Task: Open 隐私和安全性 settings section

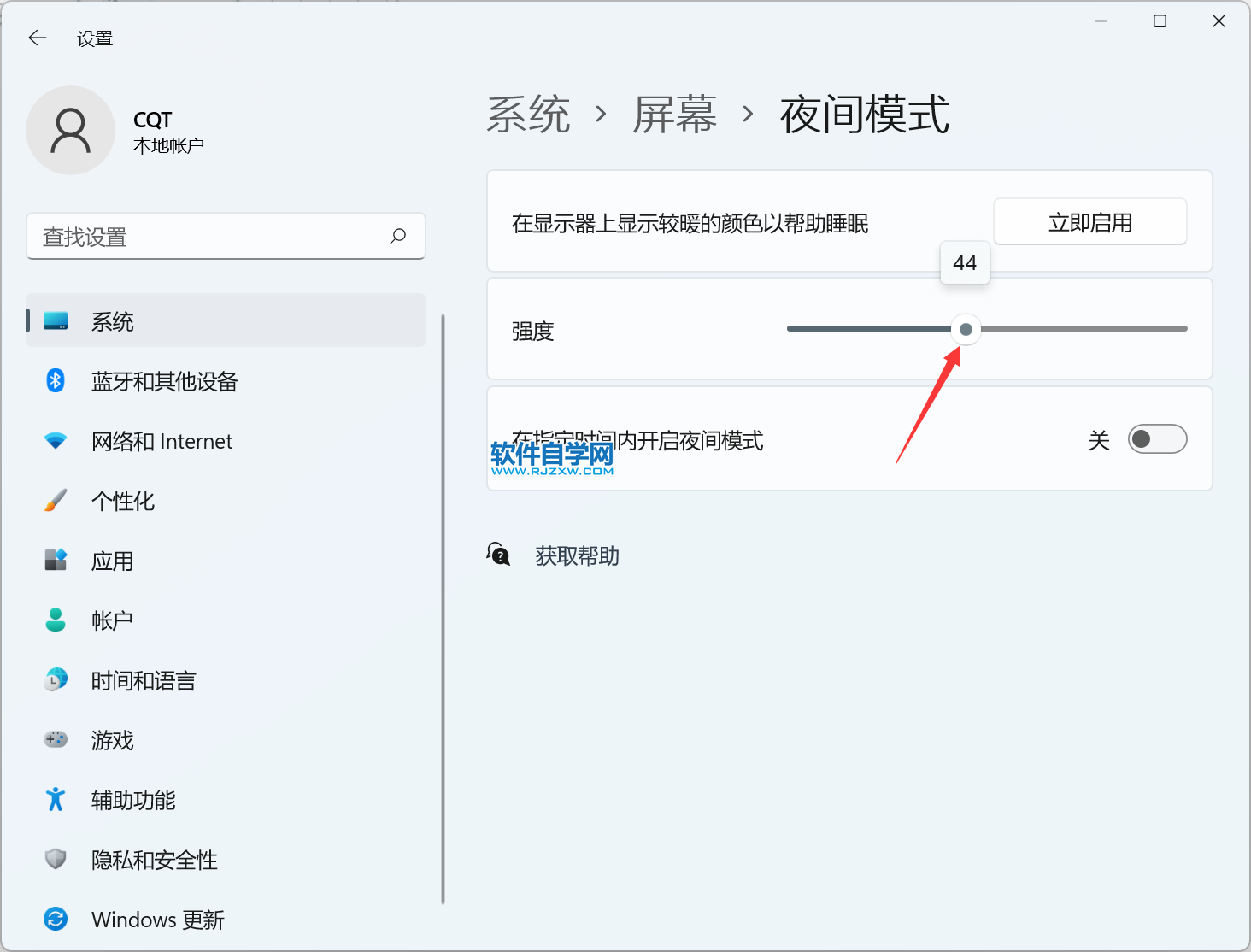Action: pyautogui.click(x=154, y=860)
